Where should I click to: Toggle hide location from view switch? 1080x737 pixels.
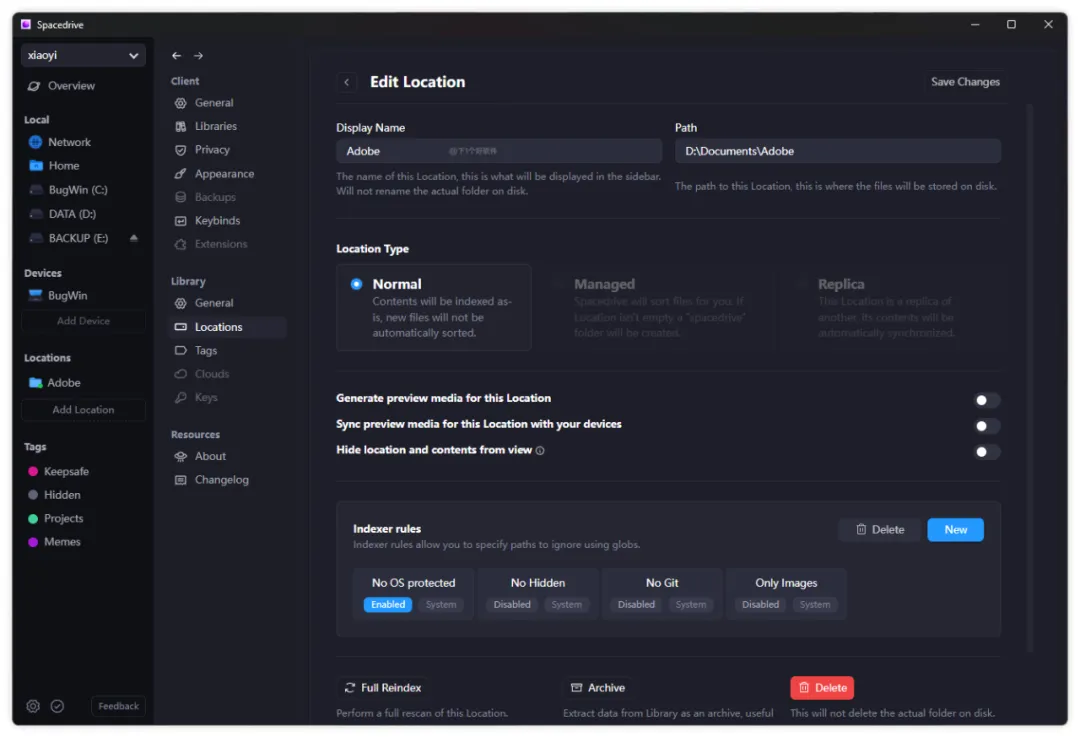coord(986,452)
